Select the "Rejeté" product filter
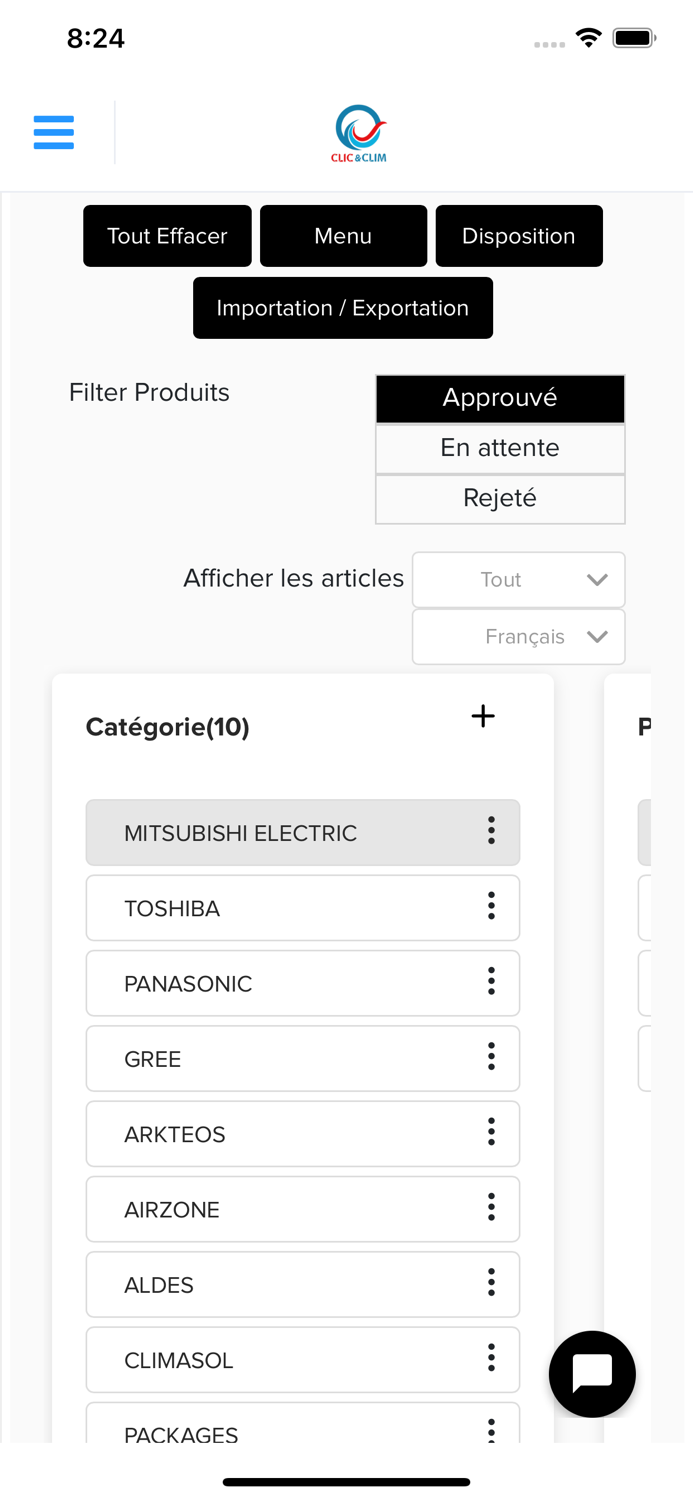This screenshot has height=1500, width=693. [x=500, y=498]
